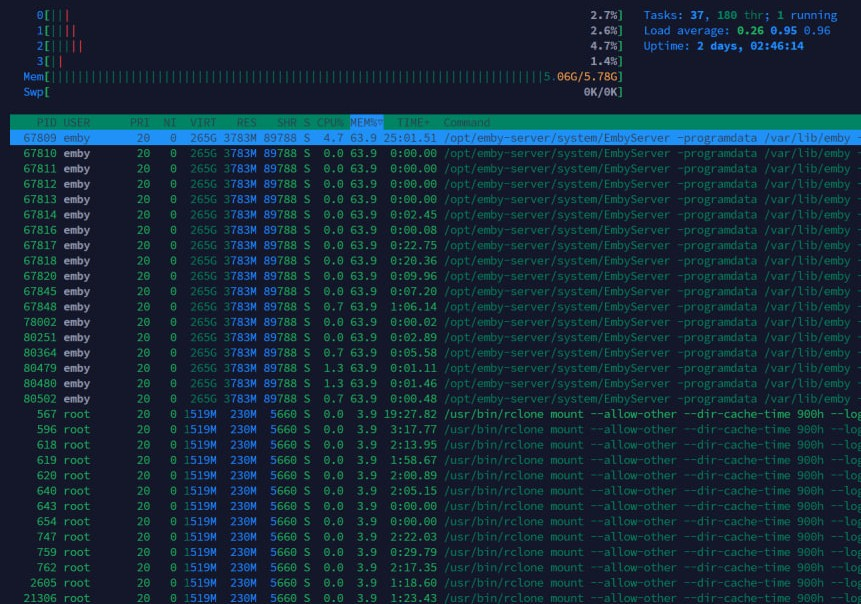861x604 pixels.
Task: Select the rclone process with PID 643
Action: 435,507
